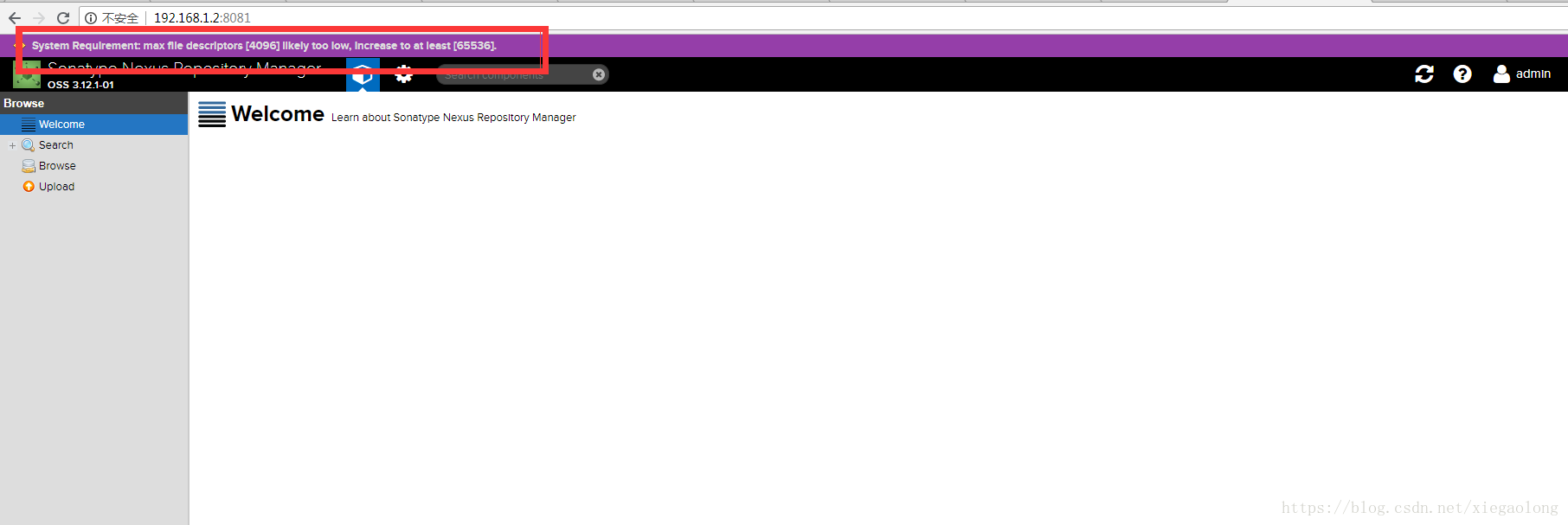Viewport: 1568px width, 525px height.
Task: Select Browse in the sidebar tree
Action: coord(57,166)
